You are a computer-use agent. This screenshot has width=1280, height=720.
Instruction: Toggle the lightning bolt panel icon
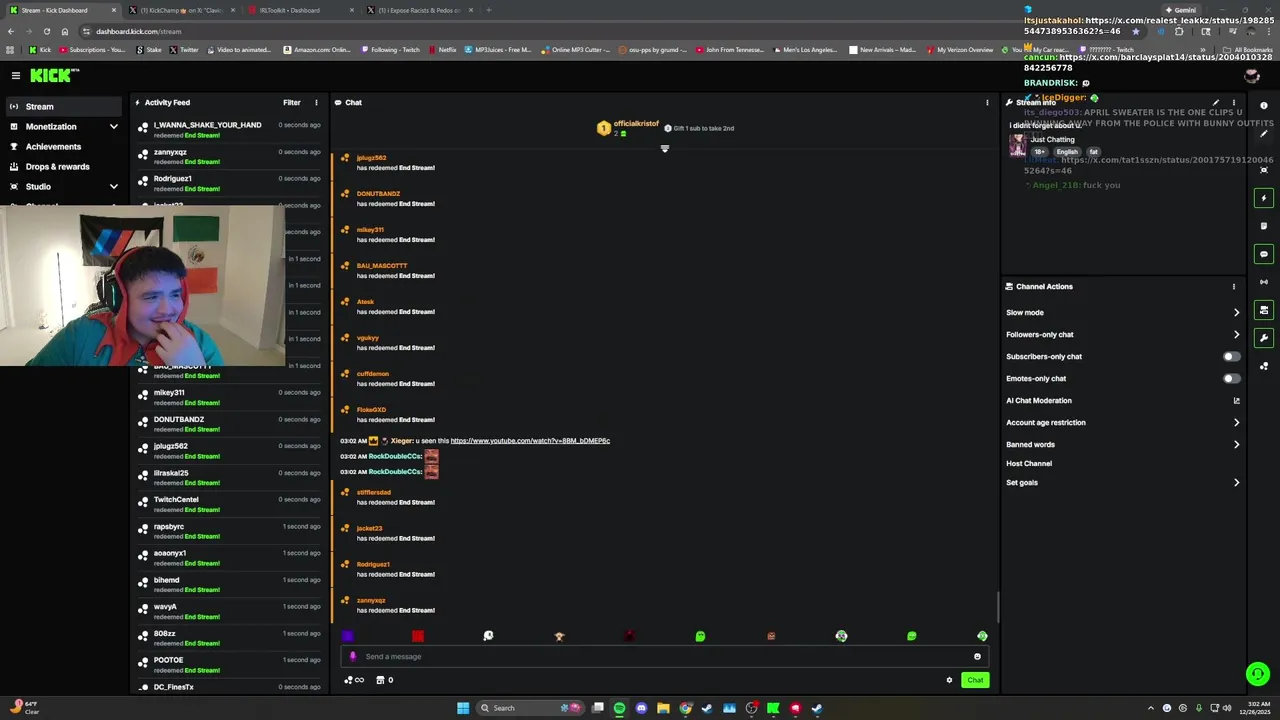1264,198
